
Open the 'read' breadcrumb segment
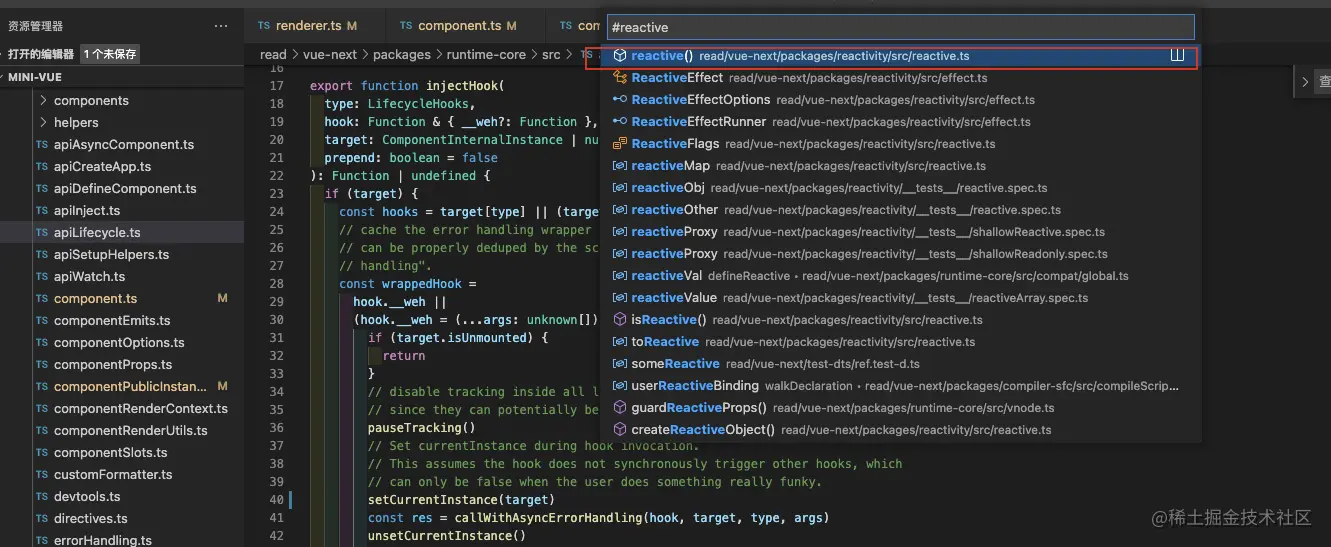[x=273, y=55]
